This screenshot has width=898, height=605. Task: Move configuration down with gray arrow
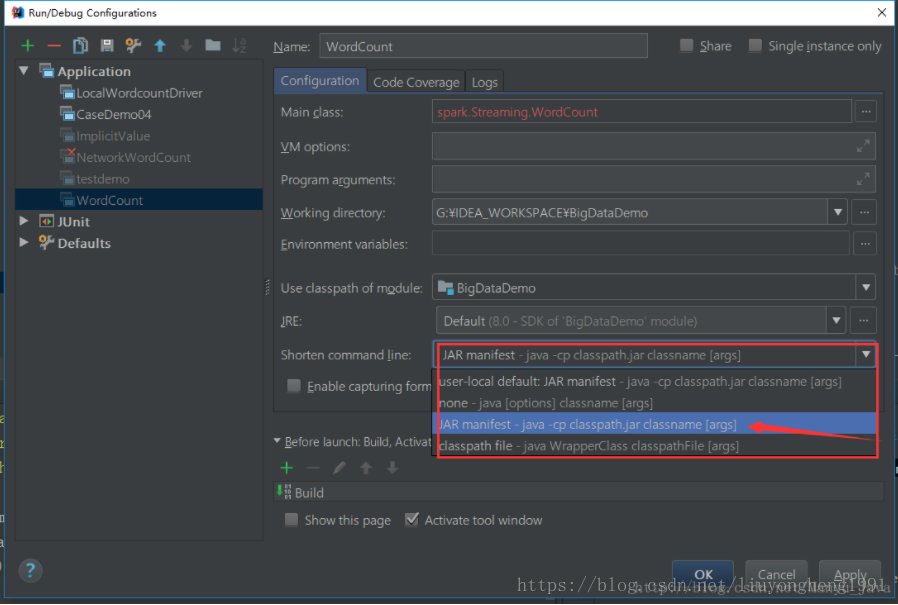pos(186,46)
